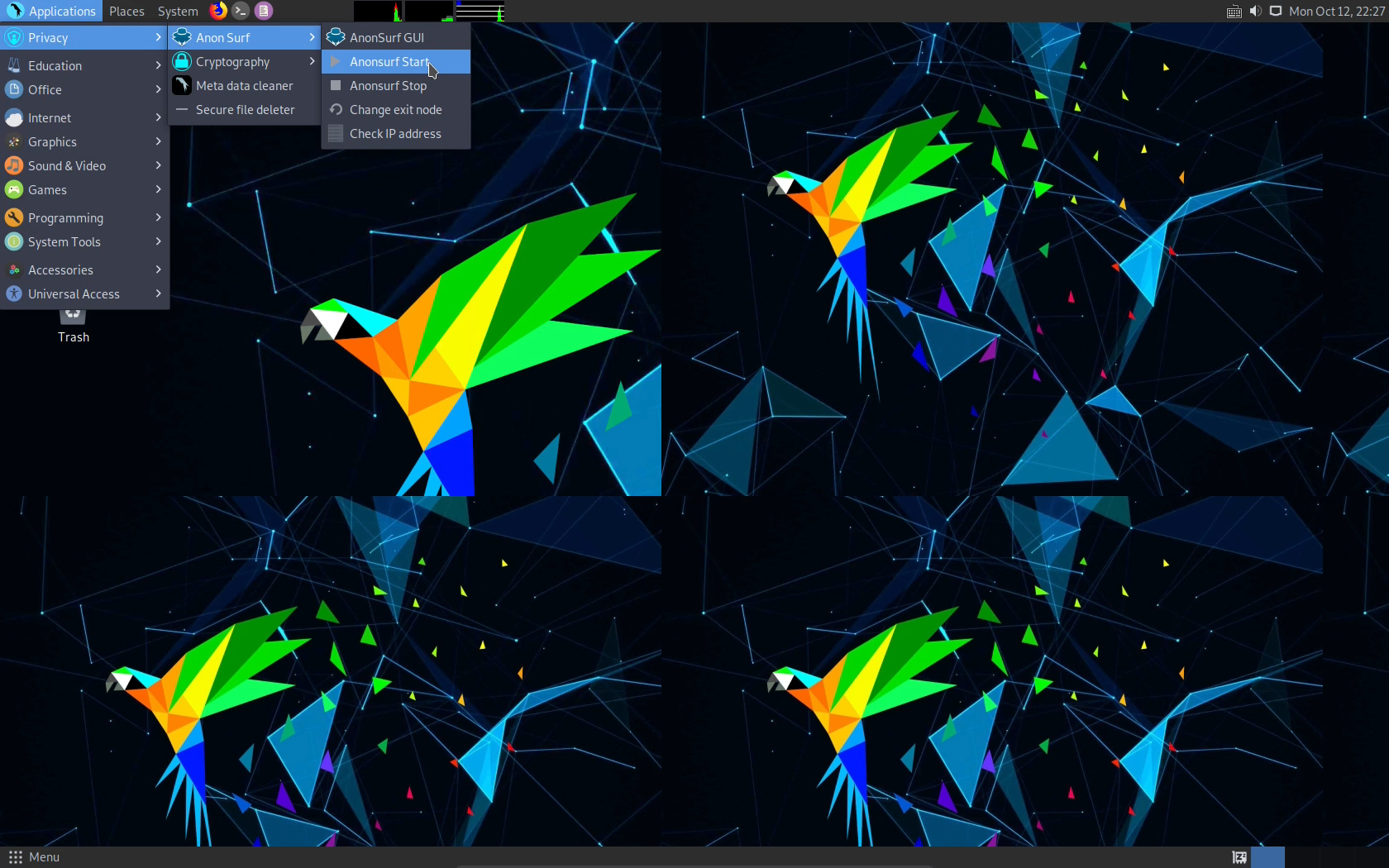This screenshot has width=1389, height=868.
Task: Click the sleep inhibit icon in bottom panel
Action: point(1239,857)
